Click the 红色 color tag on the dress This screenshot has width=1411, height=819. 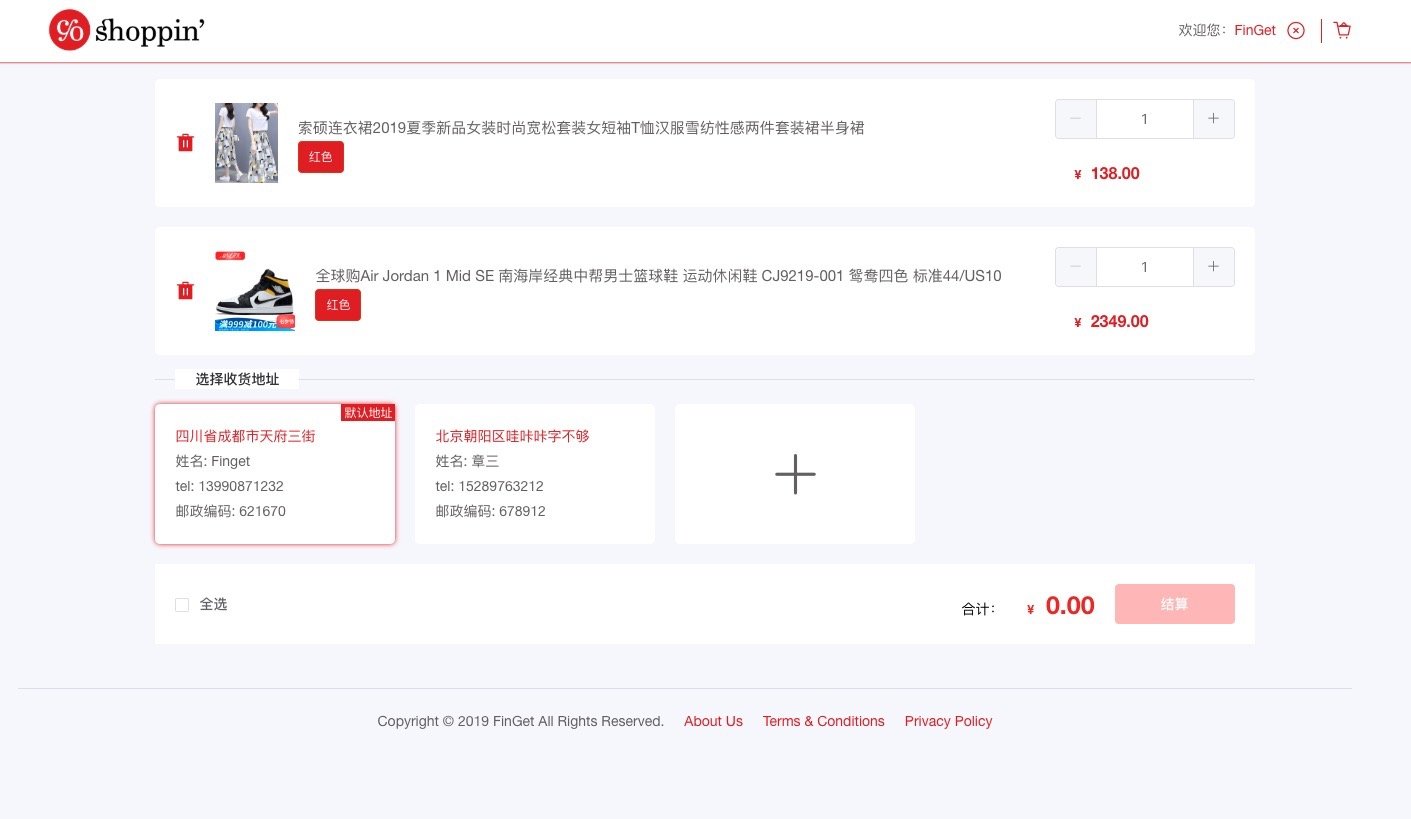tap(320, 157)
